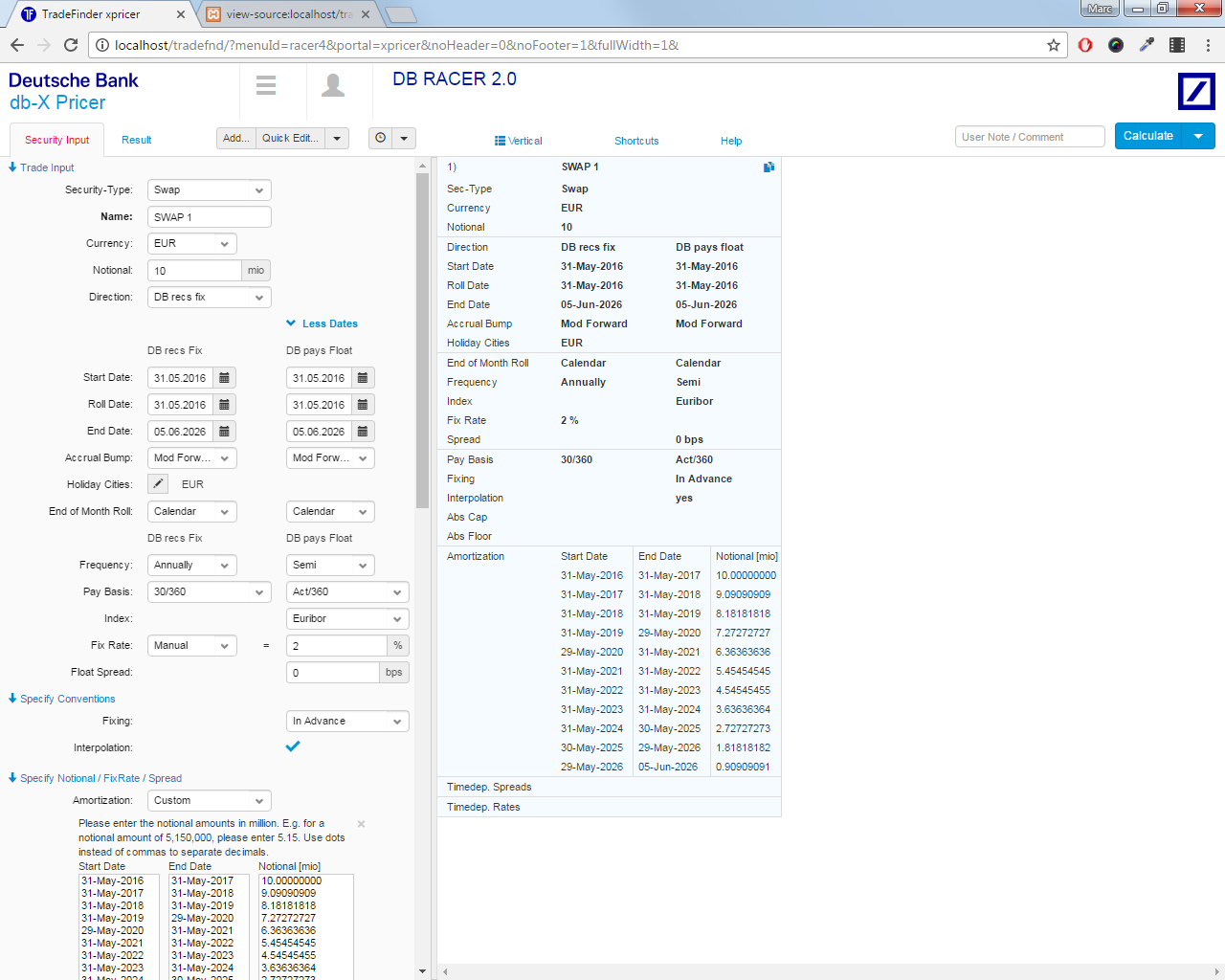1225x980 pixels.
Task: Click the Deutsche Bank logo icon
Action: point(1196,92)
